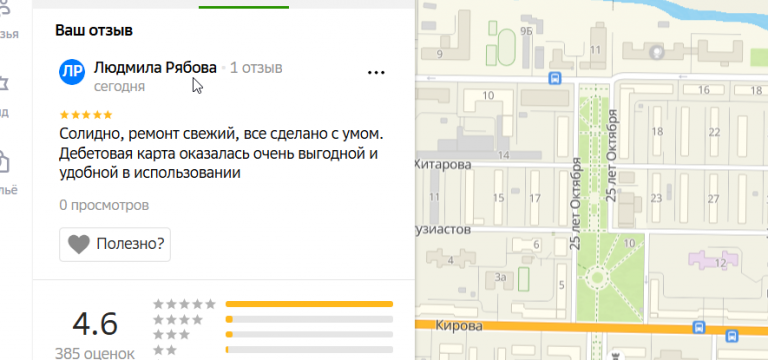Click the three-star row in rating breakdown
The image size is (768, 360).
pos(273,335)
